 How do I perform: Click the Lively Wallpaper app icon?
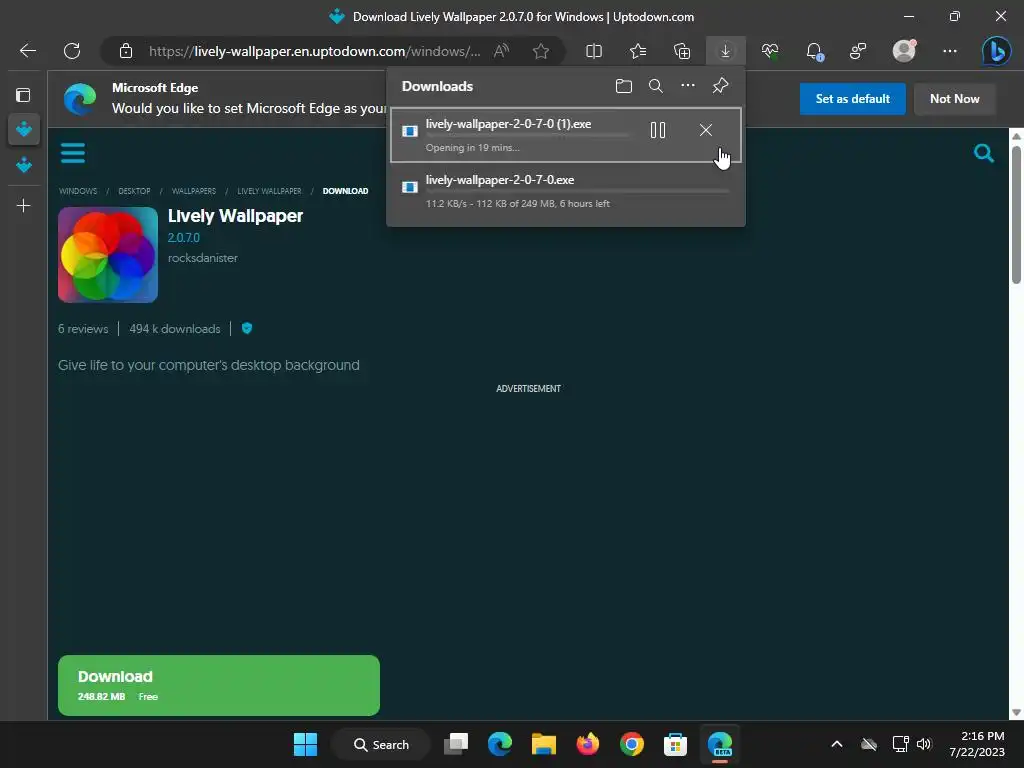tap(108, 255)
